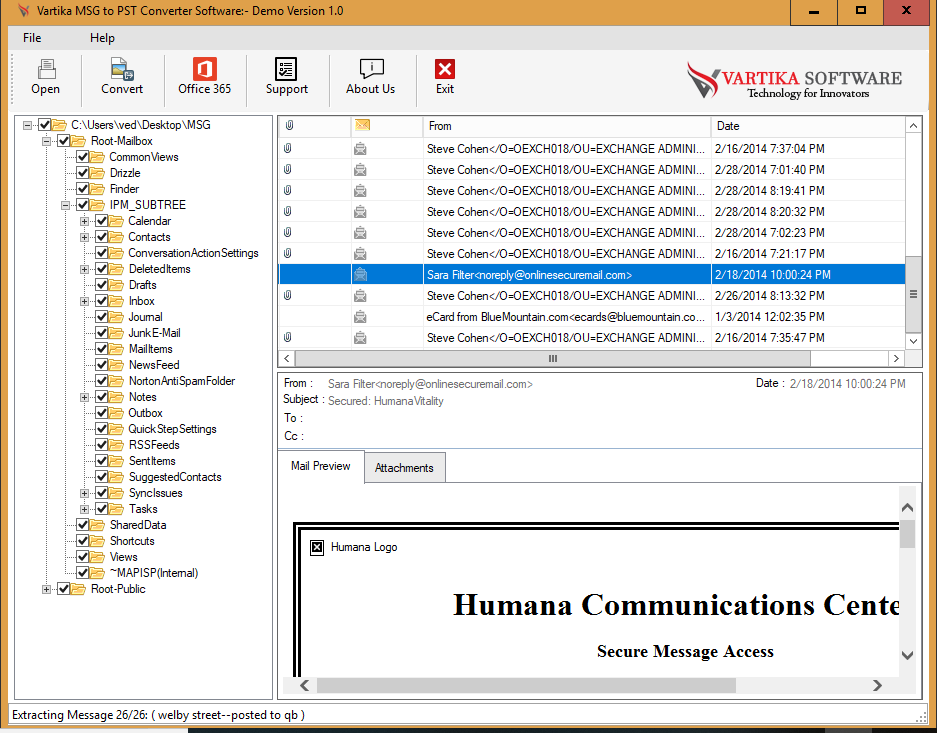The width and height of the screenshot is (937, 733).
Task: Sort messages by the Date column header
Action: (808, 126)
